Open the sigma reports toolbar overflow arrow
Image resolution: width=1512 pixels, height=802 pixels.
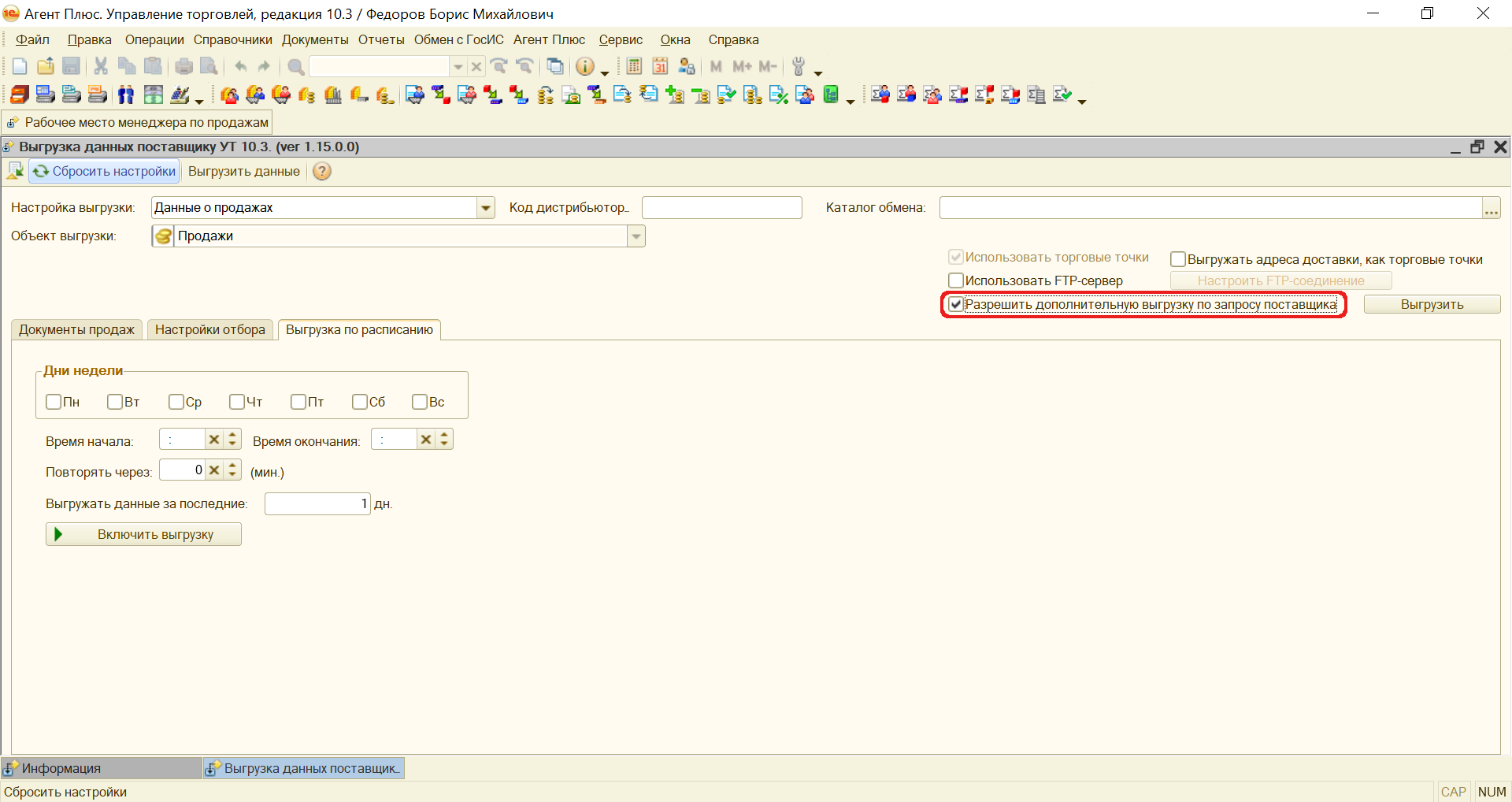point(1082,101)
